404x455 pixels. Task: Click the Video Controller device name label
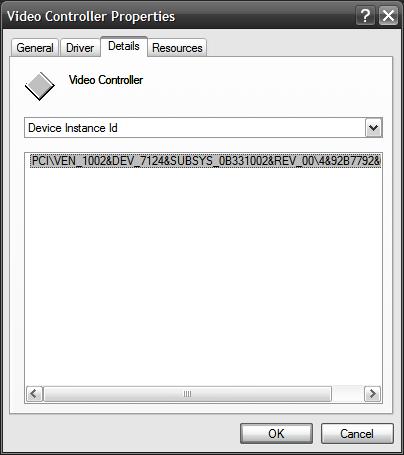click(x=106, y=80)
